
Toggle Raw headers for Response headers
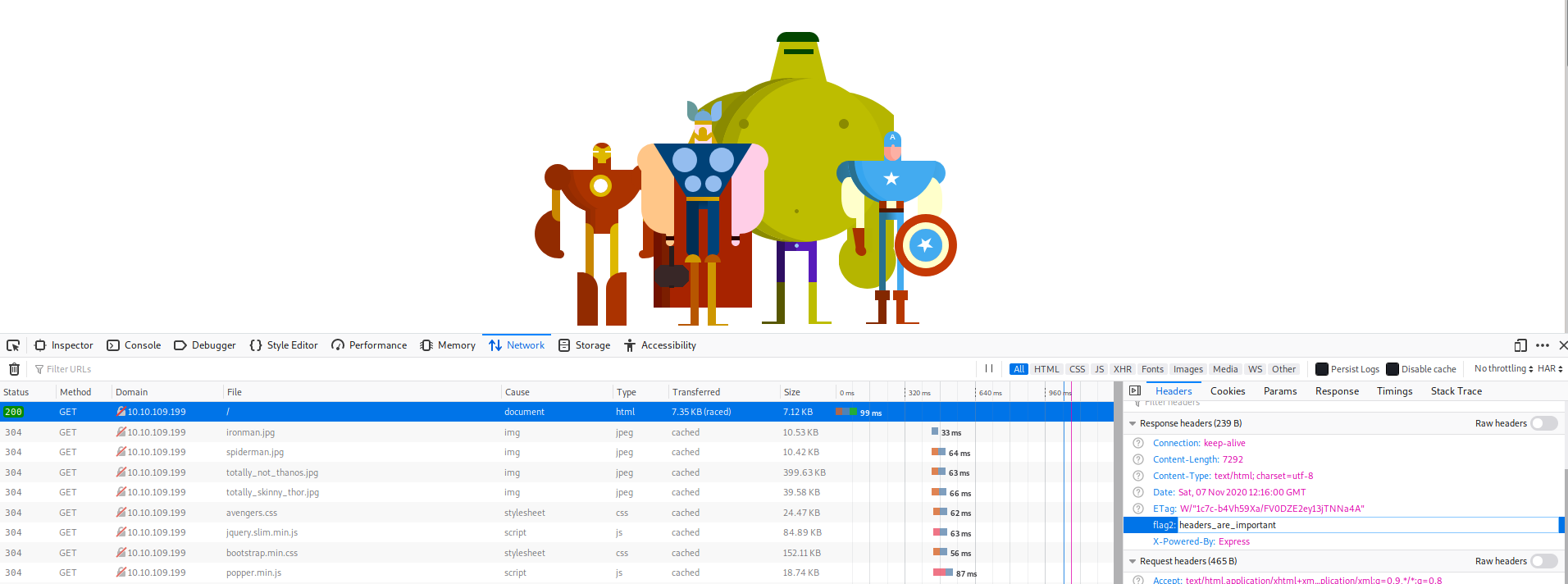[1543, 423]
